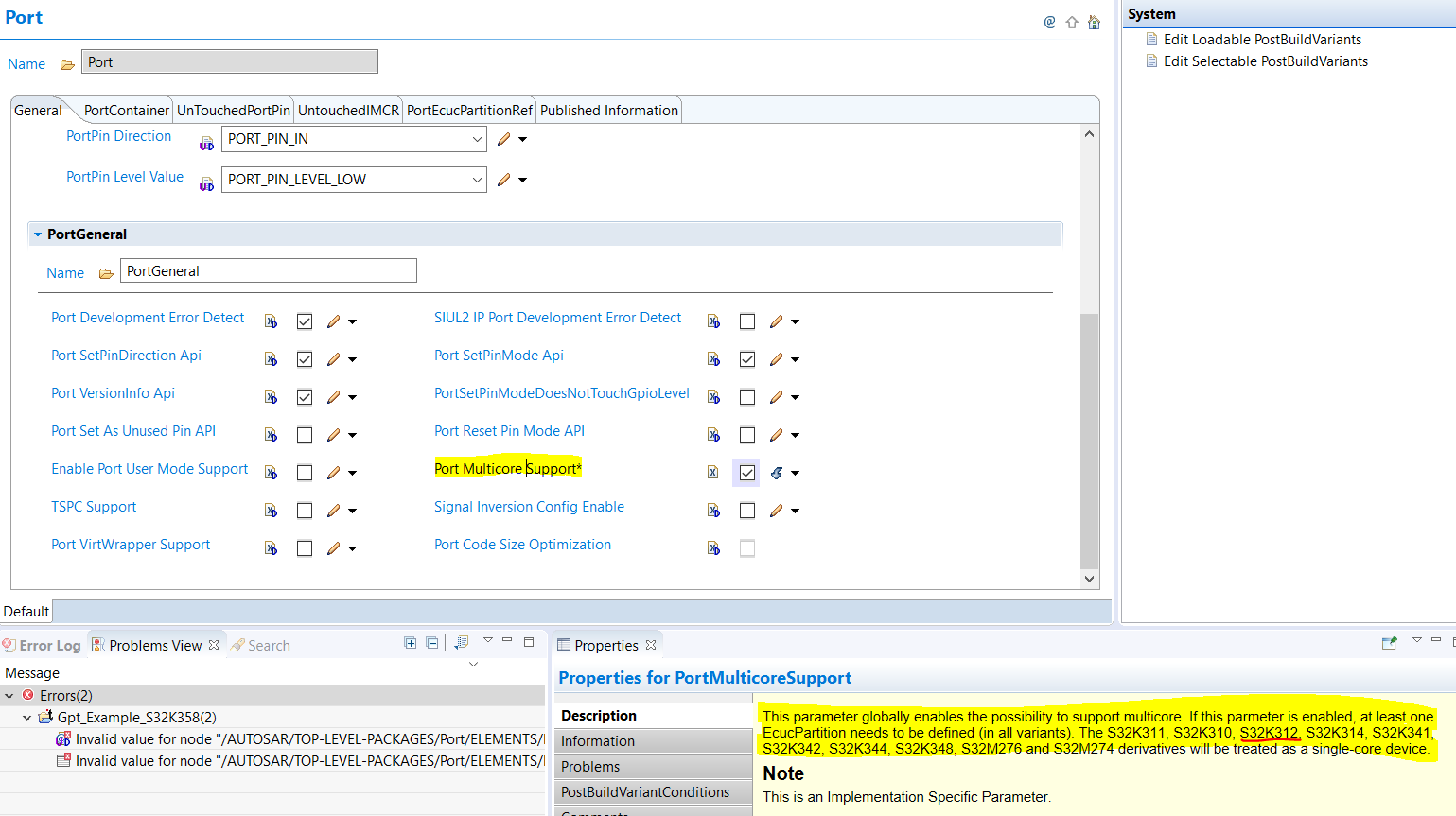The width and height of the screenshot is (1456, 816).
Task: Open the New Properties View icon
Action: (1390, 642)
